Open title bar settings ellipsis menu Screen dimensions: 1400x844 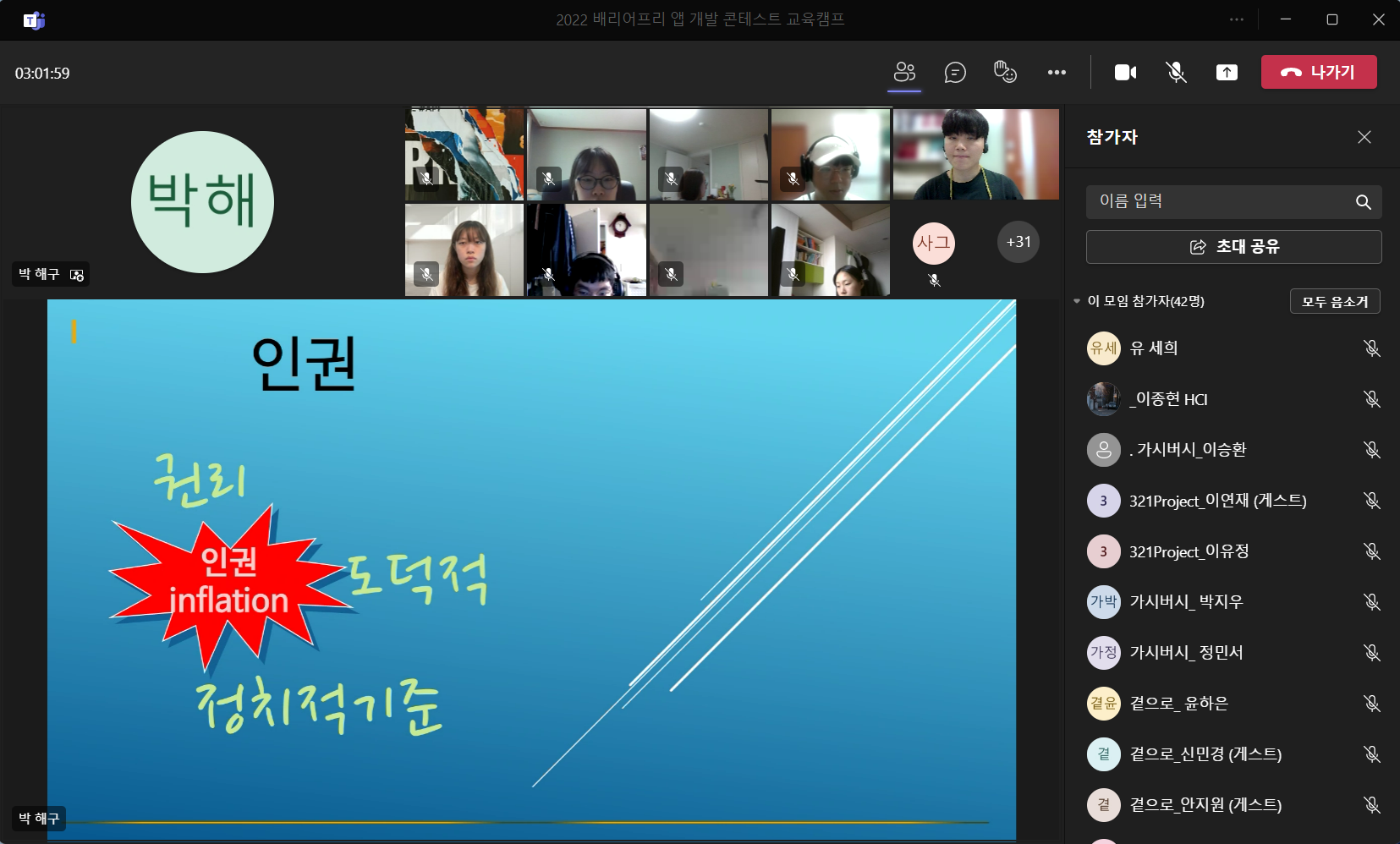(x=1237, y=19)
